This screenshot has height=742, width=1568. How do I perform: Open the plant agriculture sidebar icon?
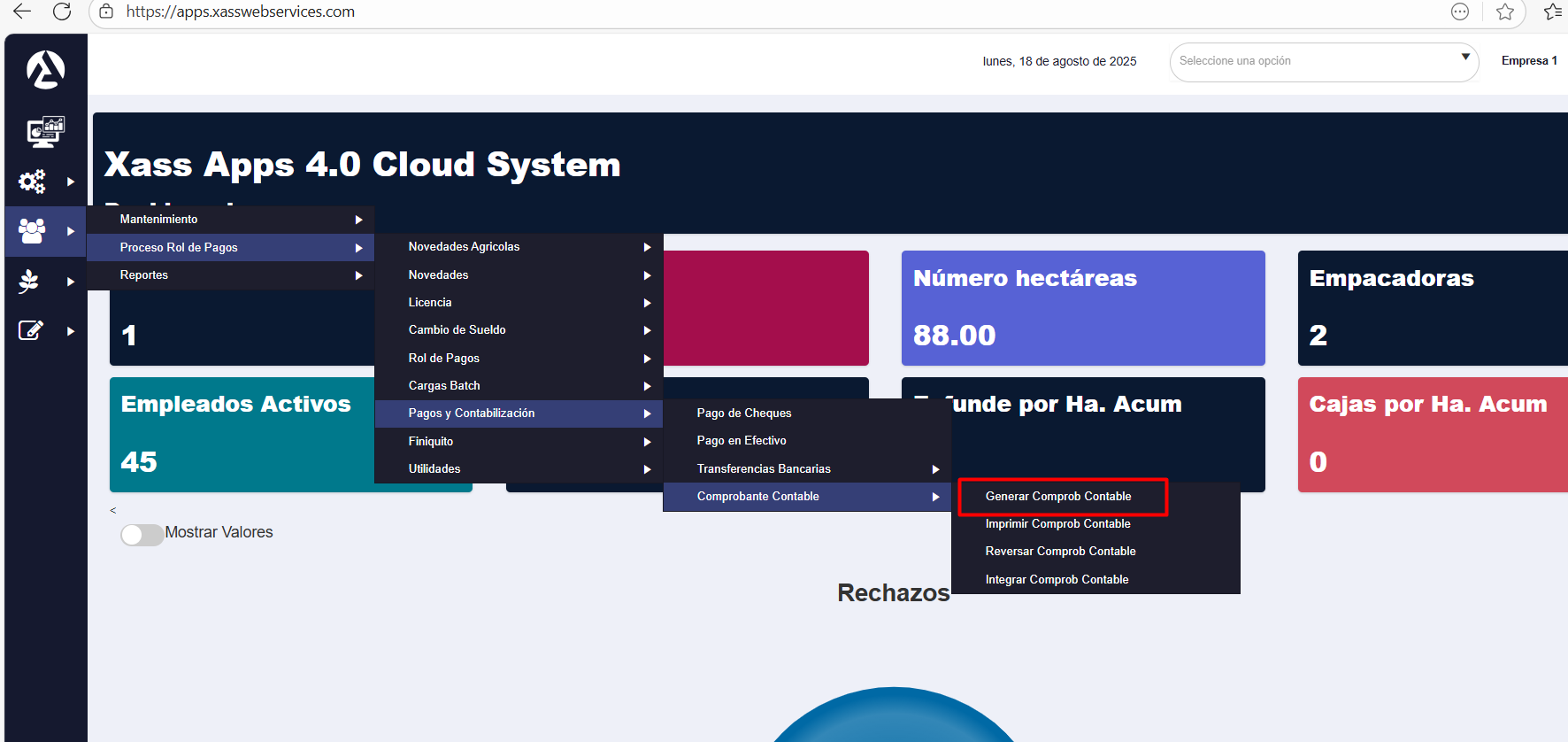click(29, 282)
